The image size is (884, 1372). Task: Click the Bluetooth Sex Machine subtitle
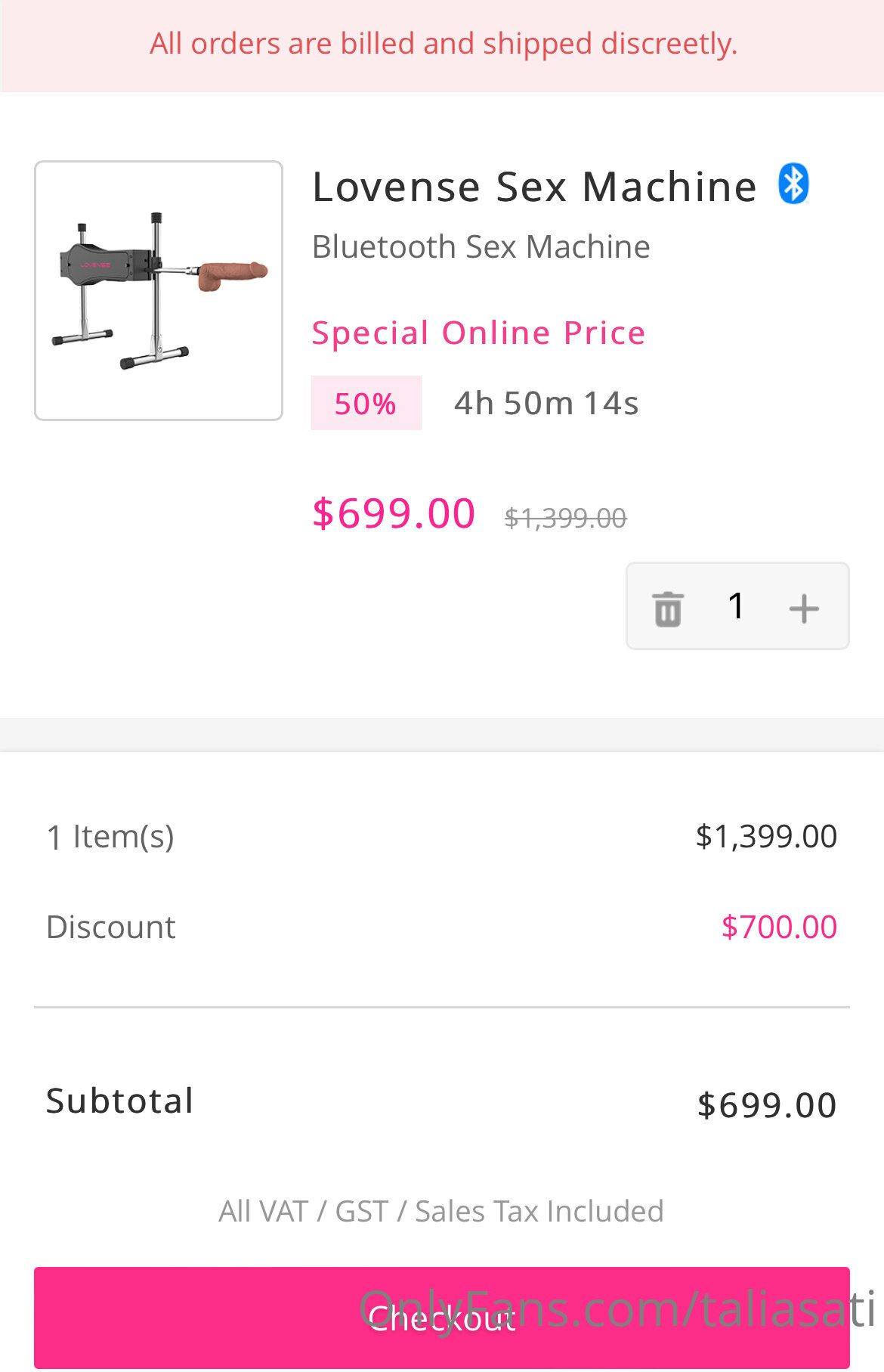tap(481, 247)
